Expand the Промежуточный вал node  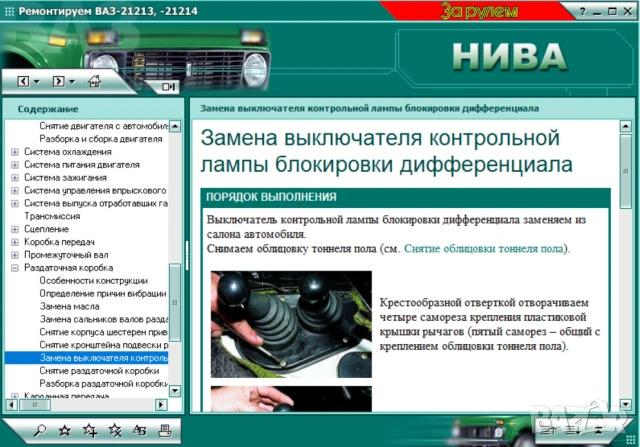(15, 255)
